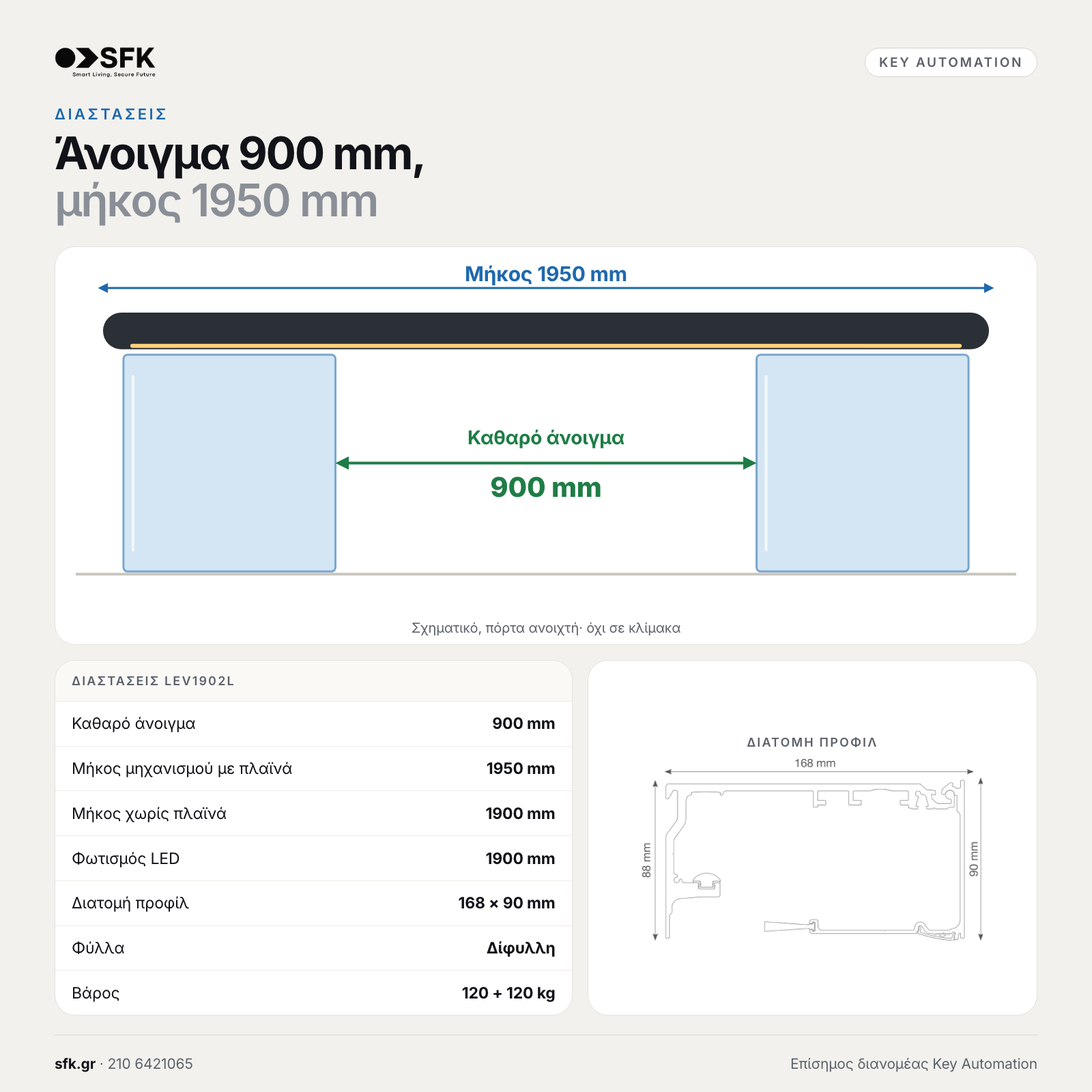Click the 'Διατομή προφίλ' row label

tap(130, 903)
